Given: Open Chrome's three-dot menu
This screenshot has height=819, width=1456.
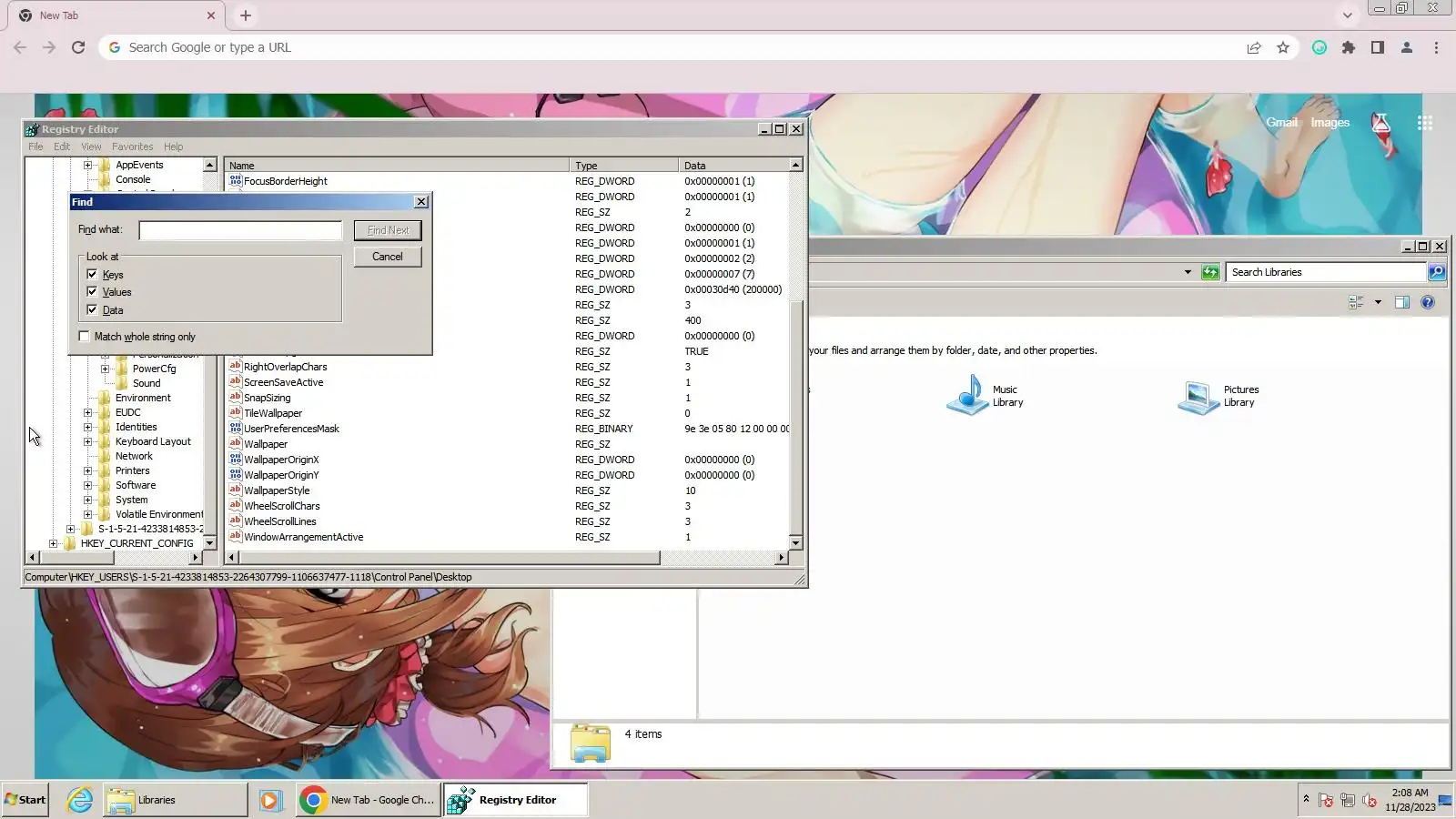Looking at the screenshot, I should (1436, 47).
